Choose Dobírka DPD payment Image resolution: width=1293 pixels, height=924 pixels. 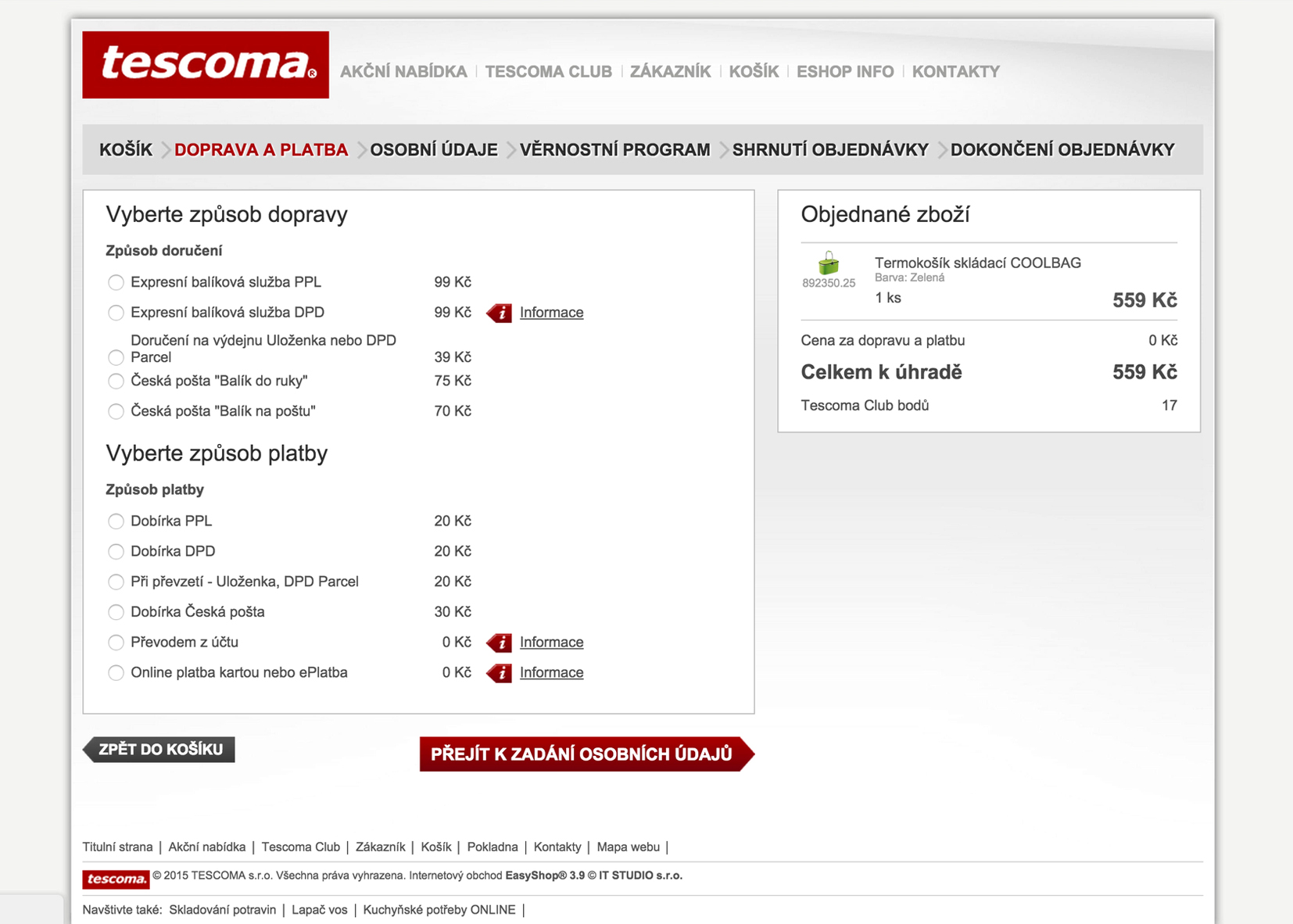pyautogui.click(x=116, y=552)
